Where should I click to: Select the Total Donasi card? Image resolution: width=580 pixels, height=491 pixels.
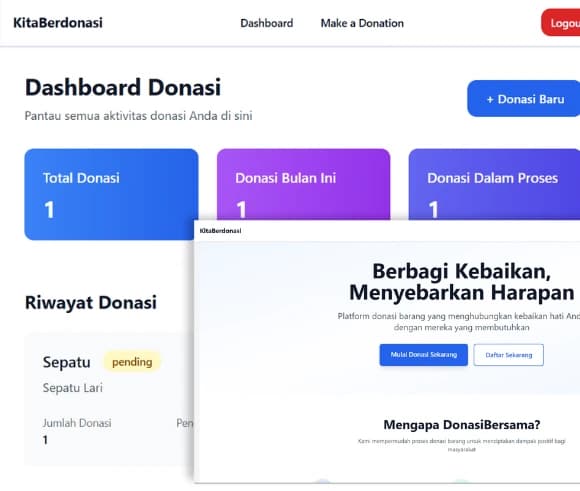tap(111, 194)
